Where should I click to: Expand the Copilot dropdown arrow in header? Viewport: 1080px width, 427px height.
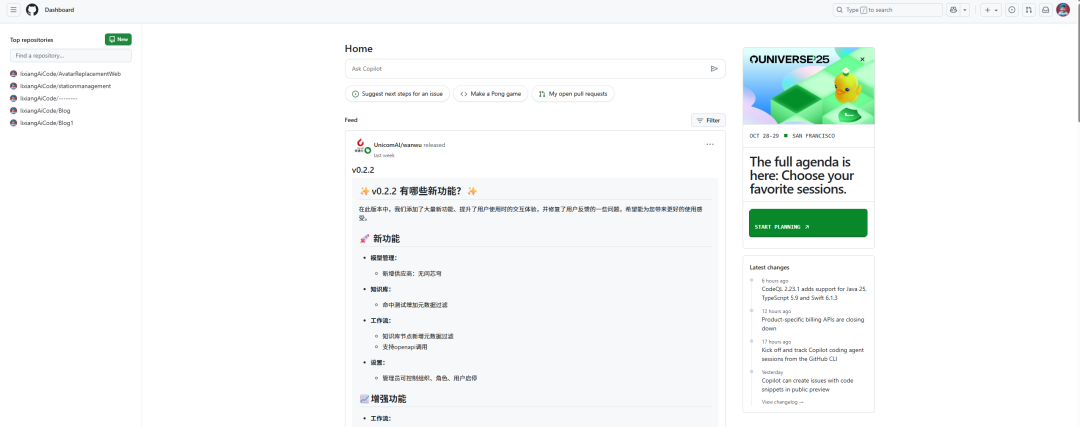pos(965,10)
